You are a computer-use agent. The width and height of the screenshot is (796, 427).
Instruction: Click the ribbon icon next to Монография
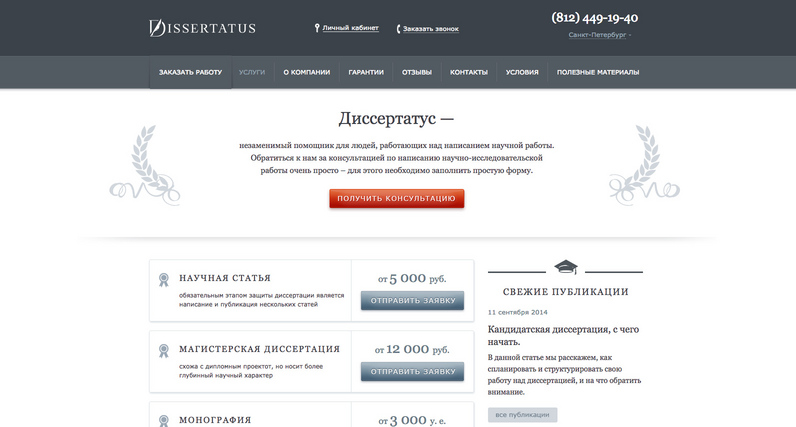tap(163, 421)
